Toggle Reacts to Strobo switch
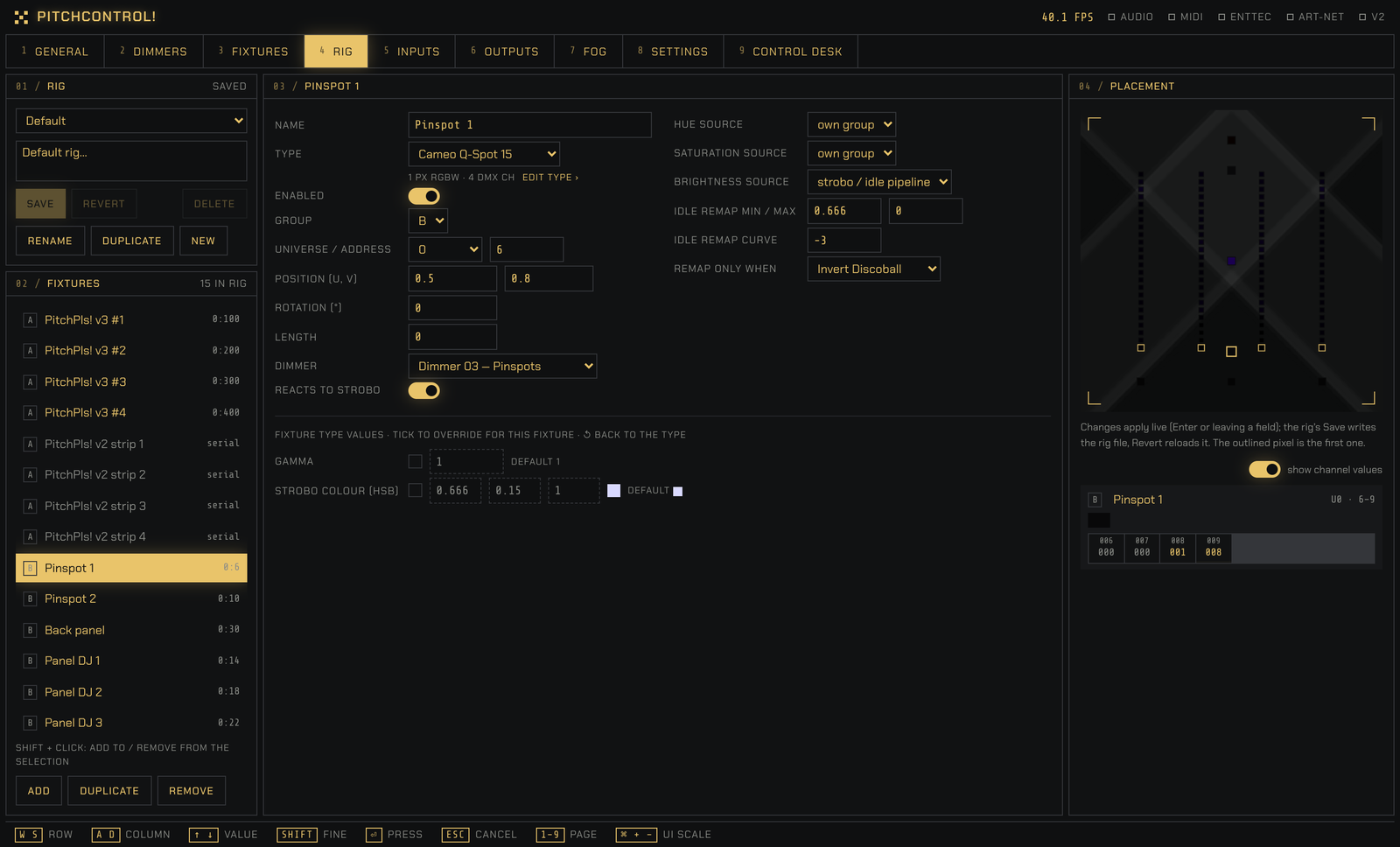 pyautogui.click(x=424, y=390)
